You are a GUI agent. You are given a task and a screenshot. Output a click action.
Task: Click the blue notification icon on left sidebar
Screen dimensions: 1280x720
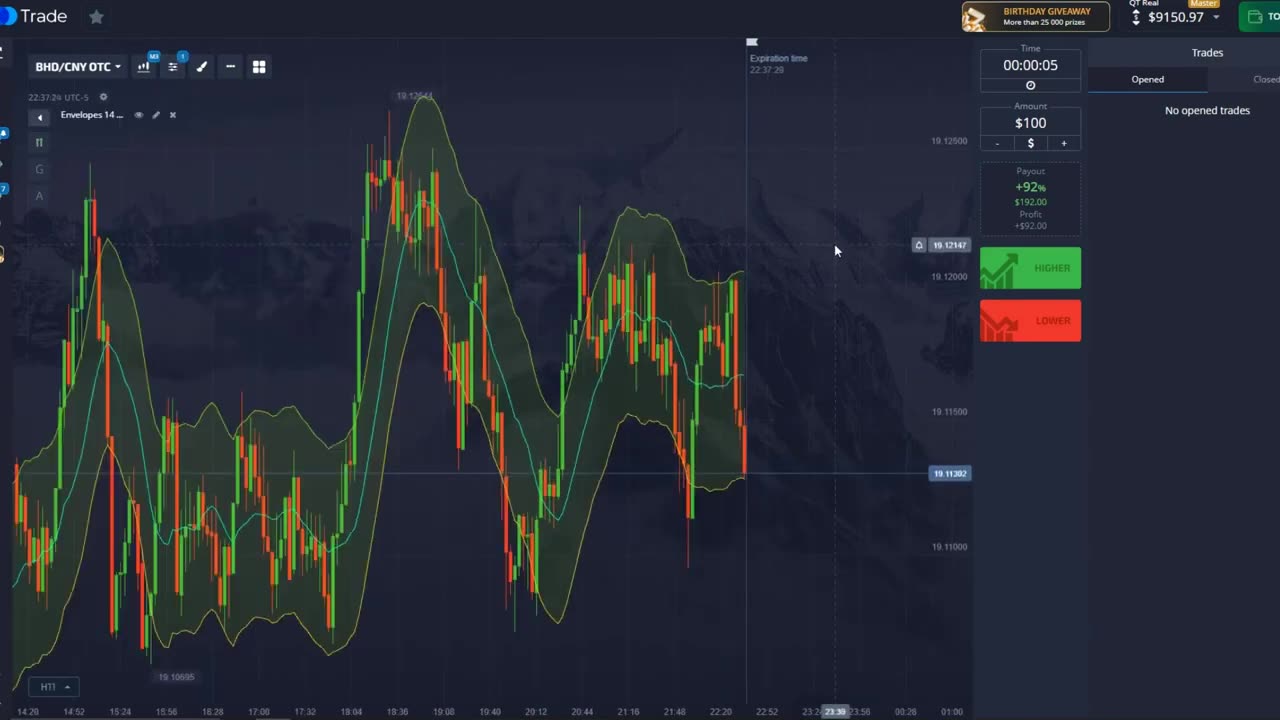point(4,133)
